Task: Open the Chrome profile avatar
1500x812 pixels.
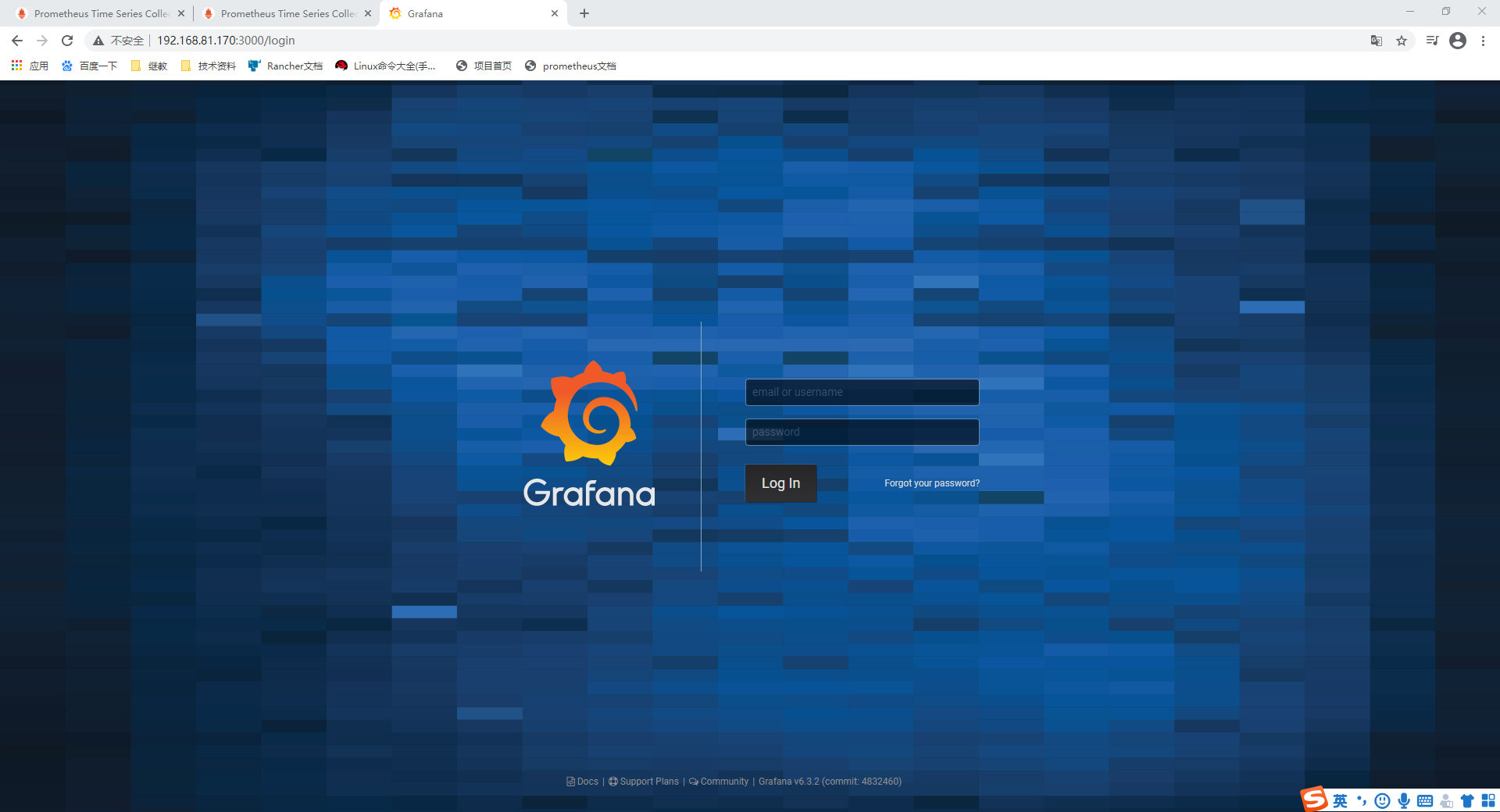Action: tap(1458, 41)
